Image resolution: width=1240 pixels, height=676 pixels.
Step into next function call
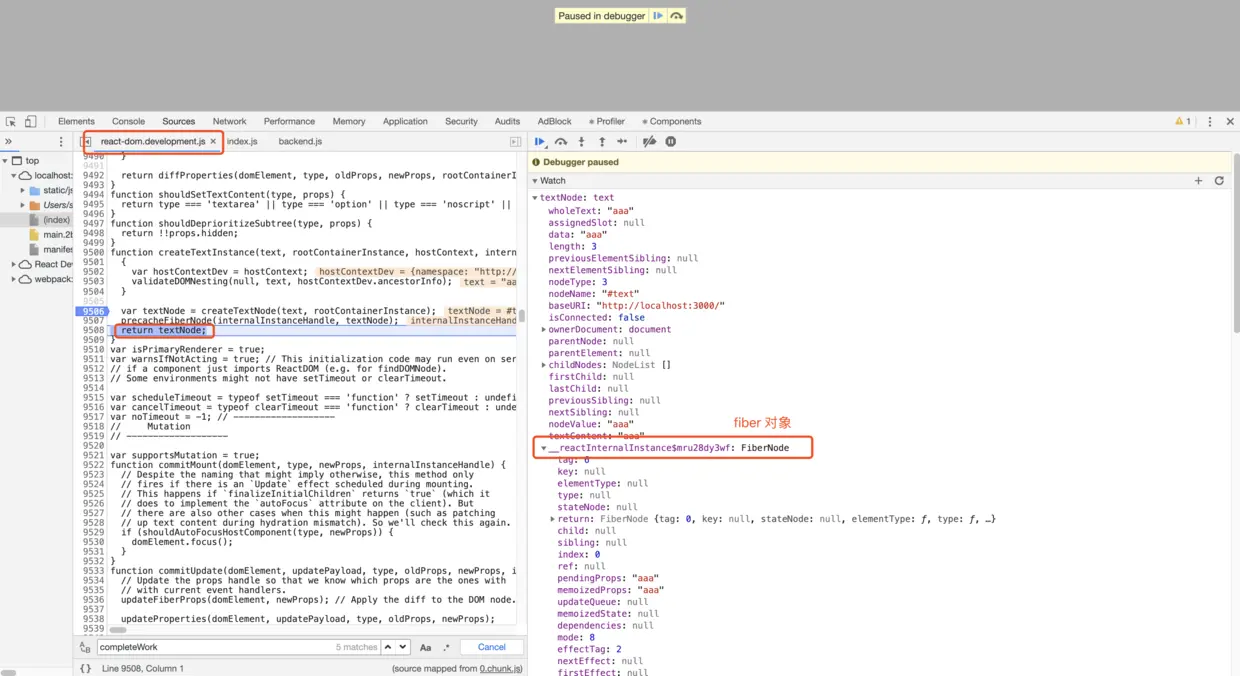pos(582,142)
